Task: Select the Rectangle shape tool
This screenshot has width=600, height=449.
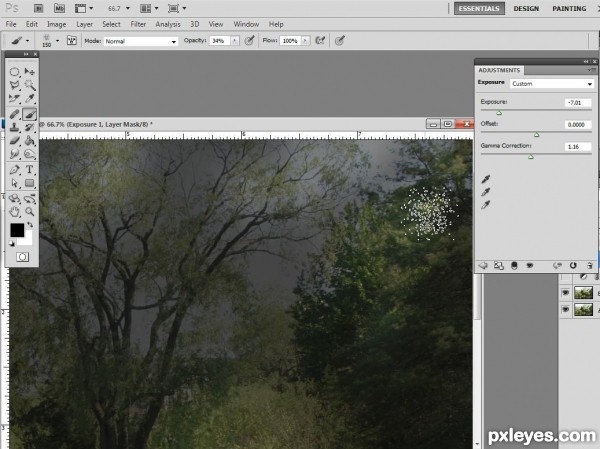Action: point(29,183)
